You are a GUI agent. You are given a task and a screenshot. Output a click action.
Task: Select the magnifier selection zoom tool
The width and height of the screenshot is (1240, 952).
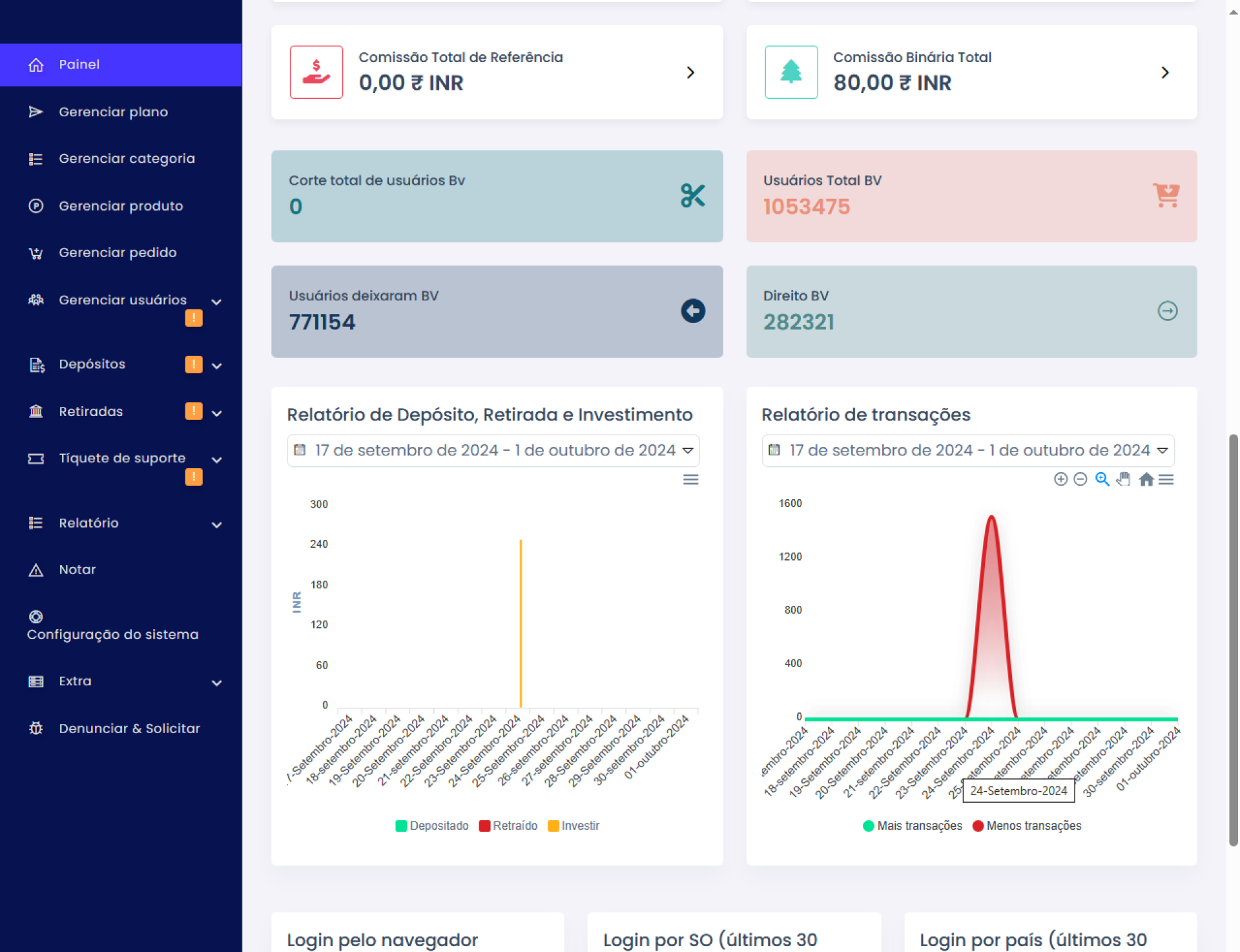tap(1102, 479)
